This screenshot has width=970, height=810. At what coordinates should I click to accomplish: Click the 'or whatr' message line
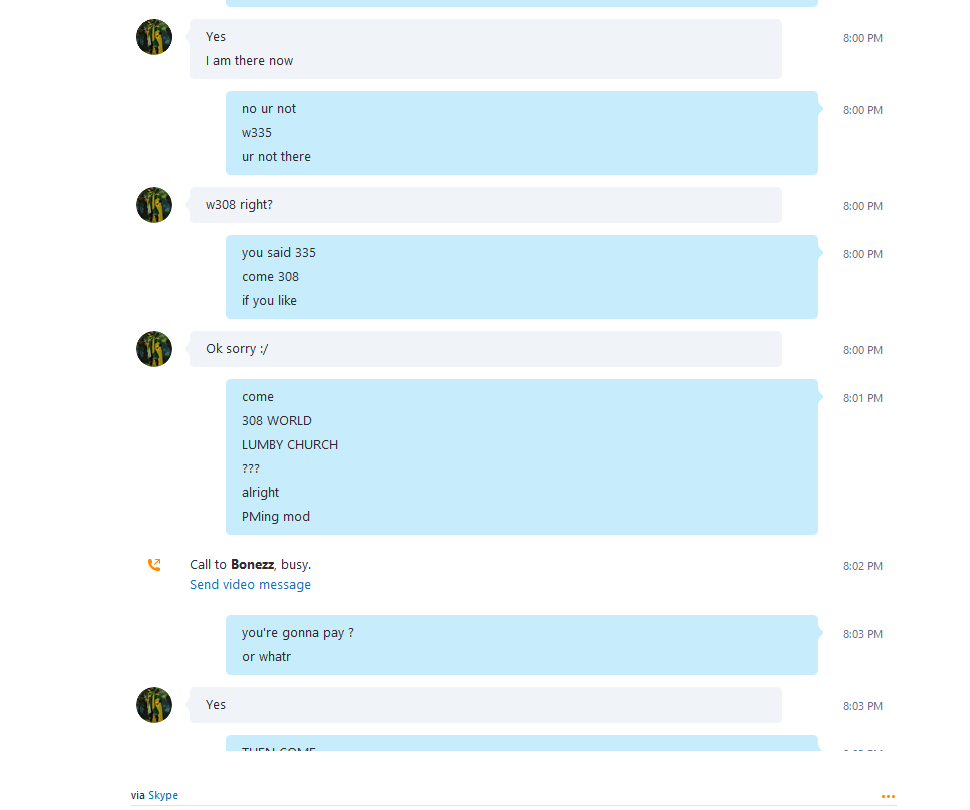tap(266, 657)
